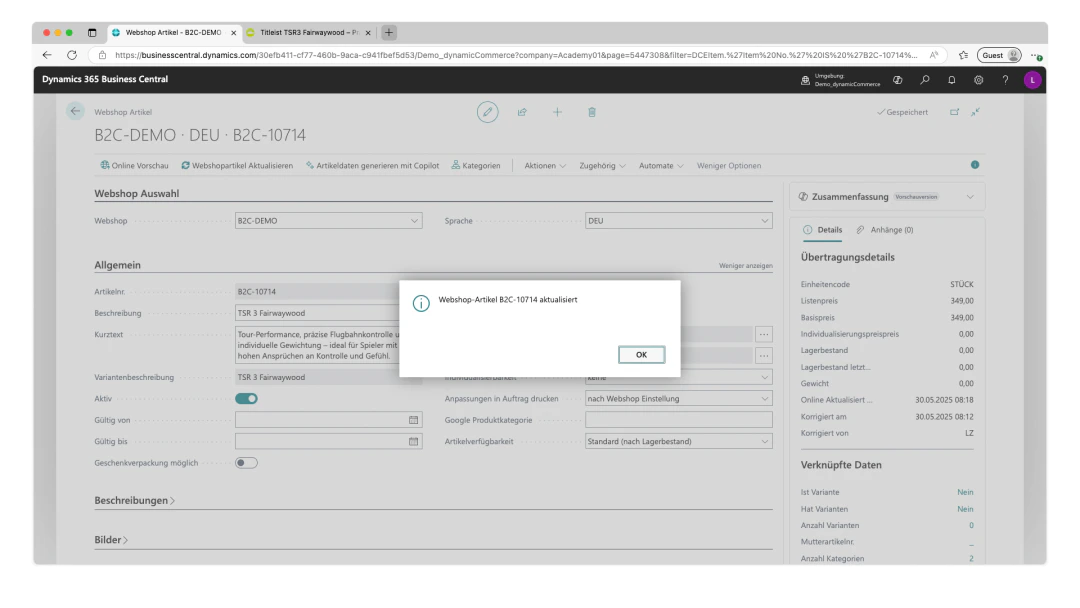The height and width of the screenshot is (608, 1080).
Task: Click Dynamics 365 Business Central title
Action: (105, 79)
